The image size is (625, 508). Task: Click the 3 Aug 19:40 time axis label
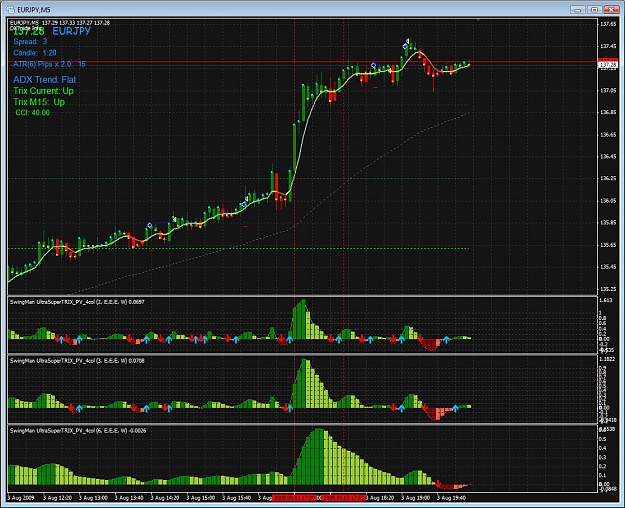(452, 498)
